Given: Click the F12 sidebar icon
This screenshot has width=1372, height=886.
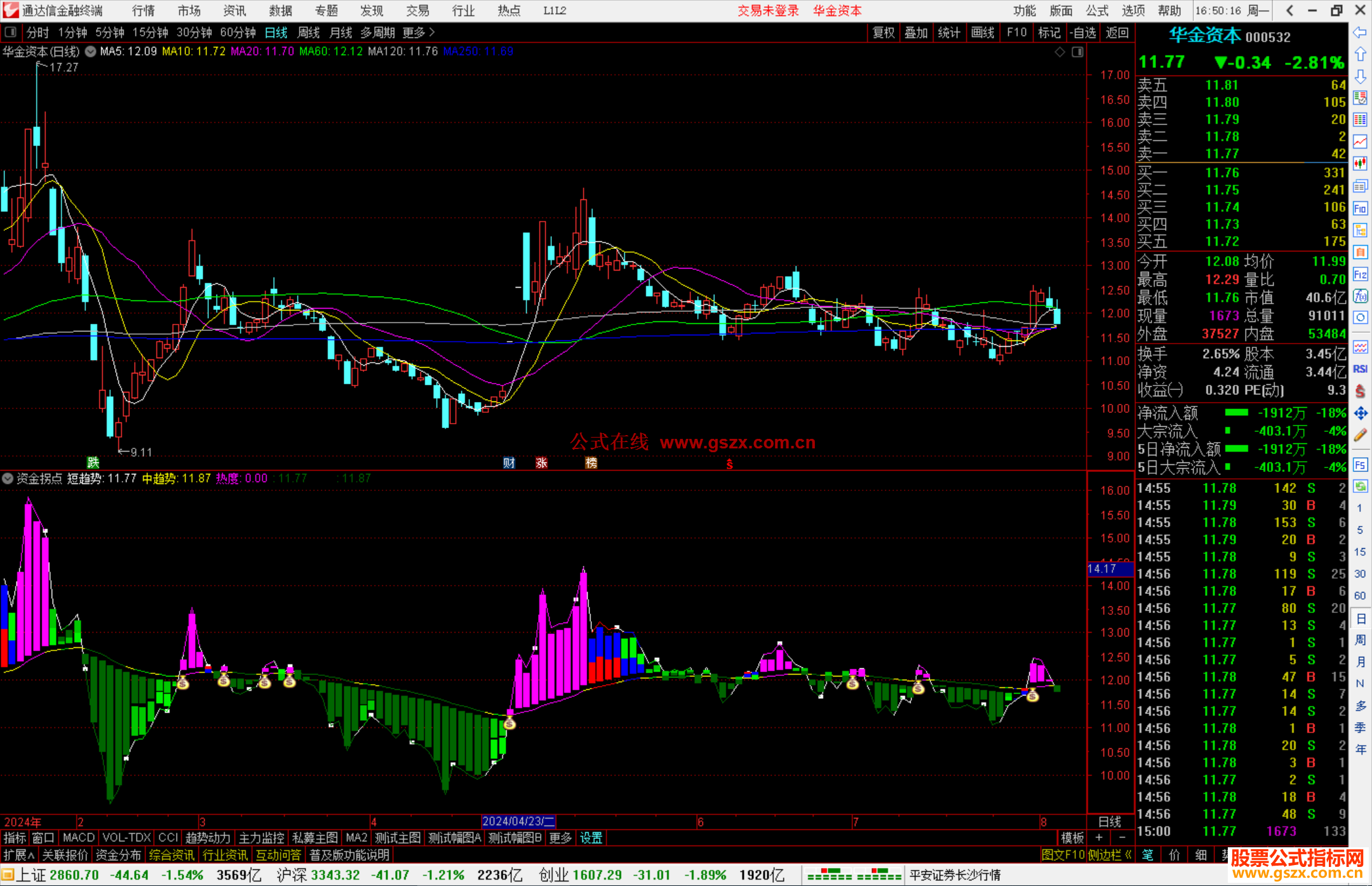Looking at the screenshot, I should 1360,274.
